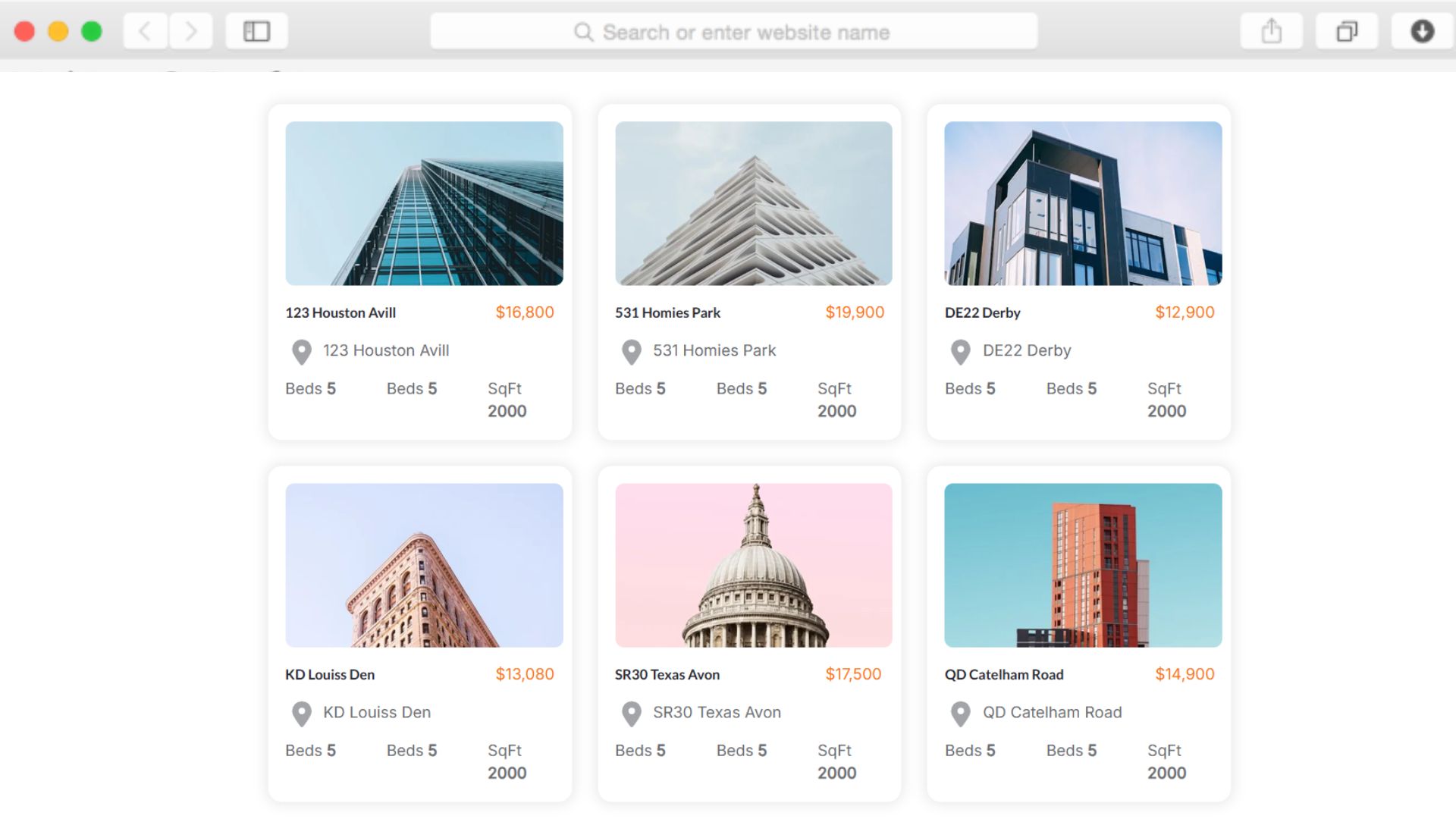This screenshot has height=819, width=1456.
Task: Click location pin beside 123 Houston Avill
Action: 302,352
